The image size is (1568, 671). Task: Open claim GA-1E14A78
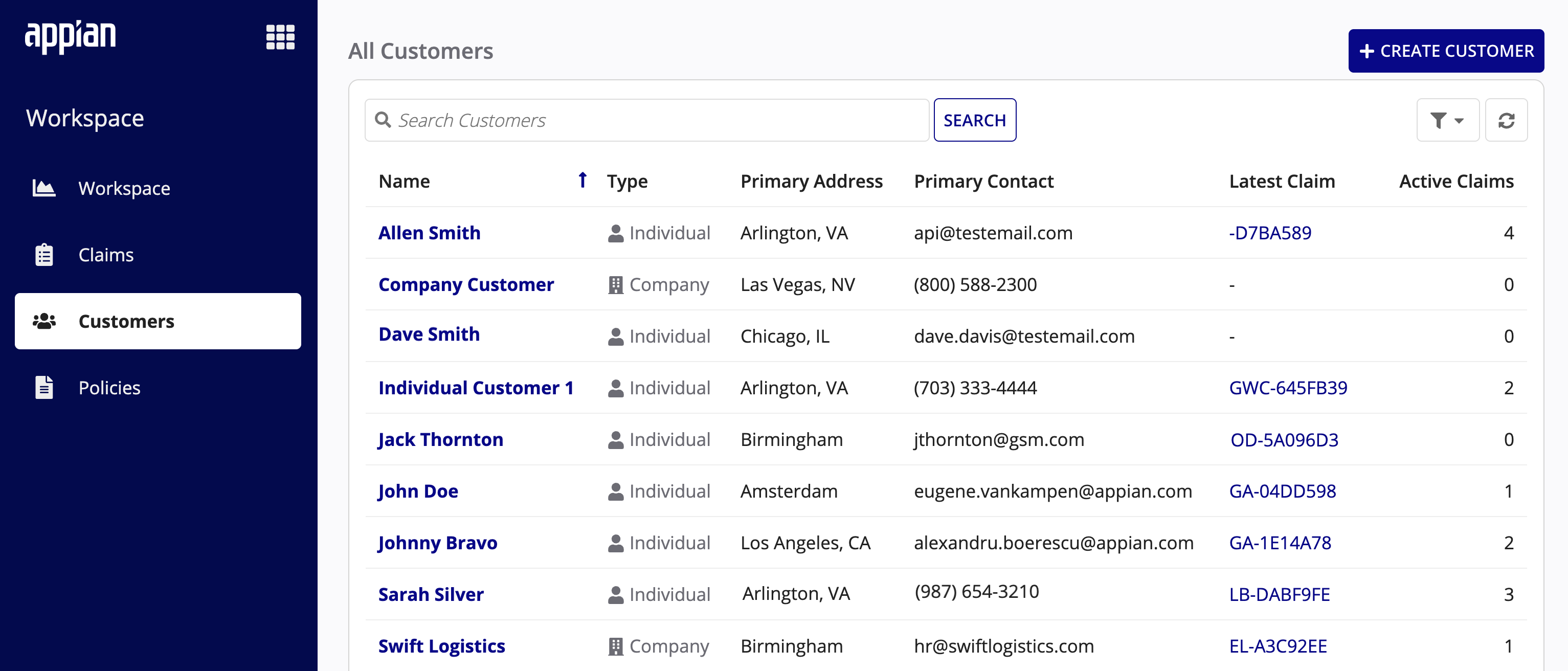[x=1280, y=543]
